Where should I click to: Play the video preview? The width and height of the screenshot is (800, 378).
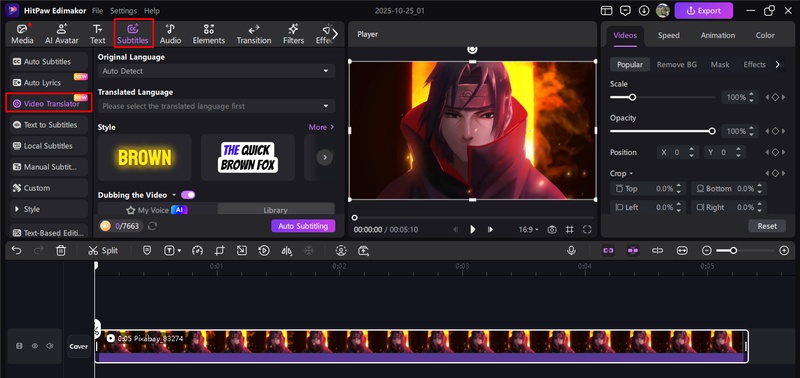(472, 230)
